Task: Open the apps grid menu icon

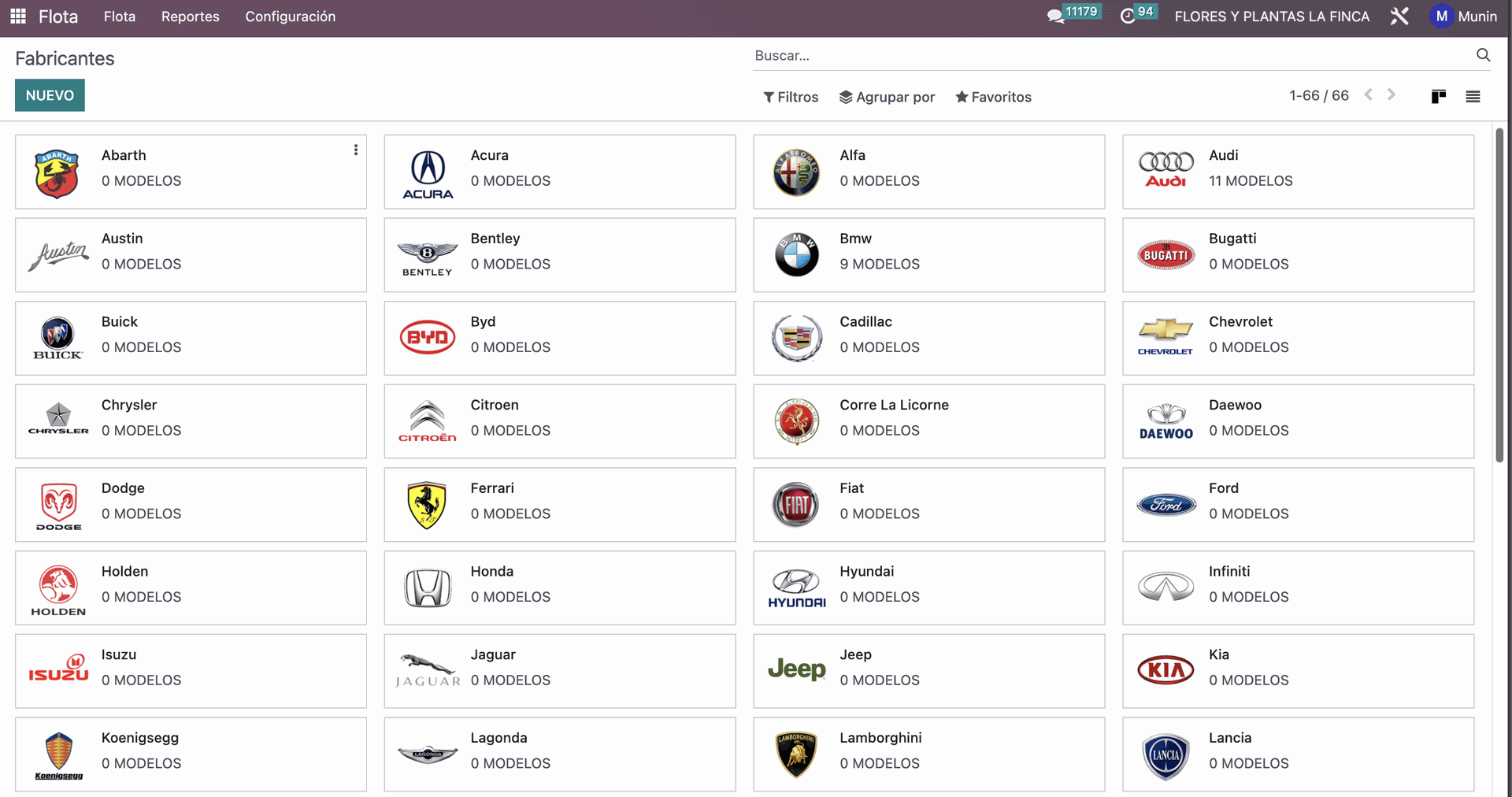Action: click(x=18, y=17)
